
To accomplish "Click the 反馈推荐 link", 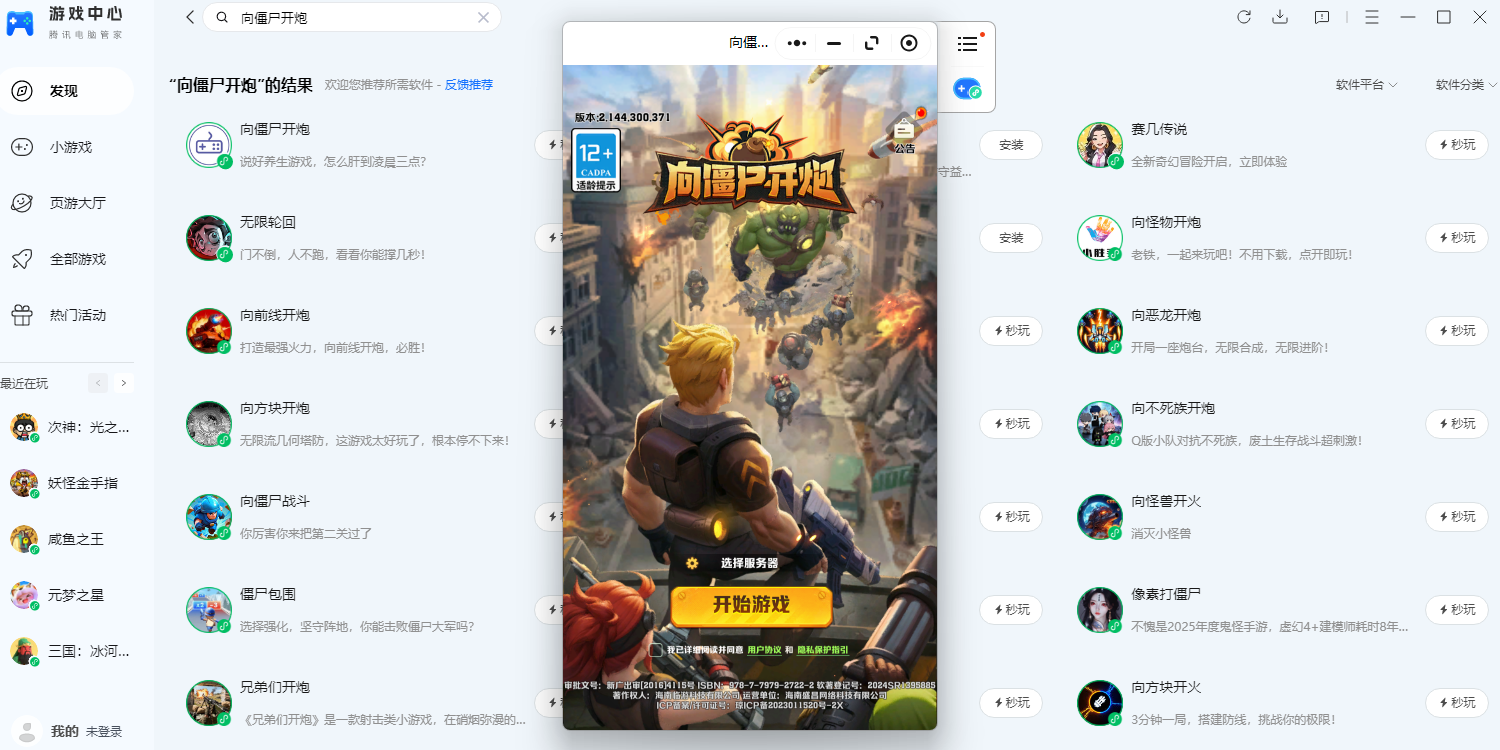I will pyautogui.click(x=469, y=85).
